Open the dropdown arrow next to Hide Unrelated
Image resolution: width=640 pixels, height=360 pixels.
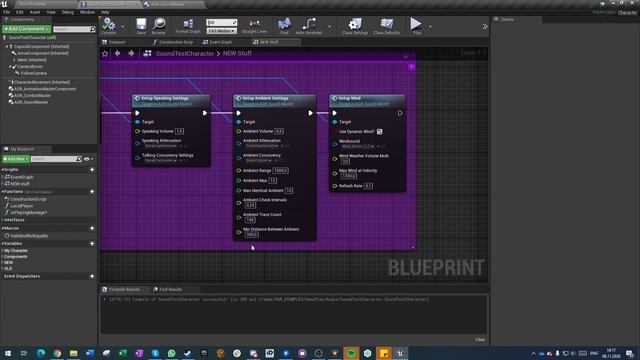(x=329, y=27)
